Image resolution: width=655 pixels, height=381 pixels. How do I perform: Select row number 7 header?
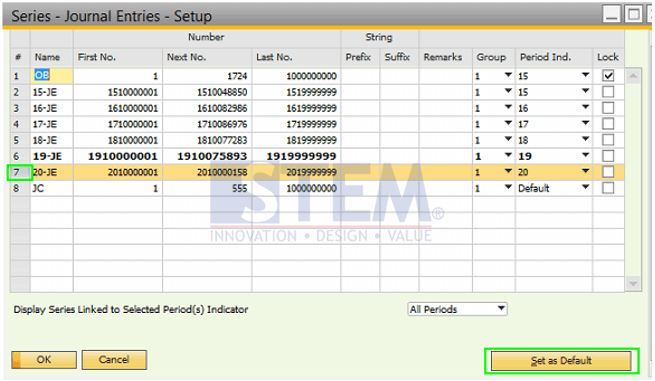coord(20,172)
